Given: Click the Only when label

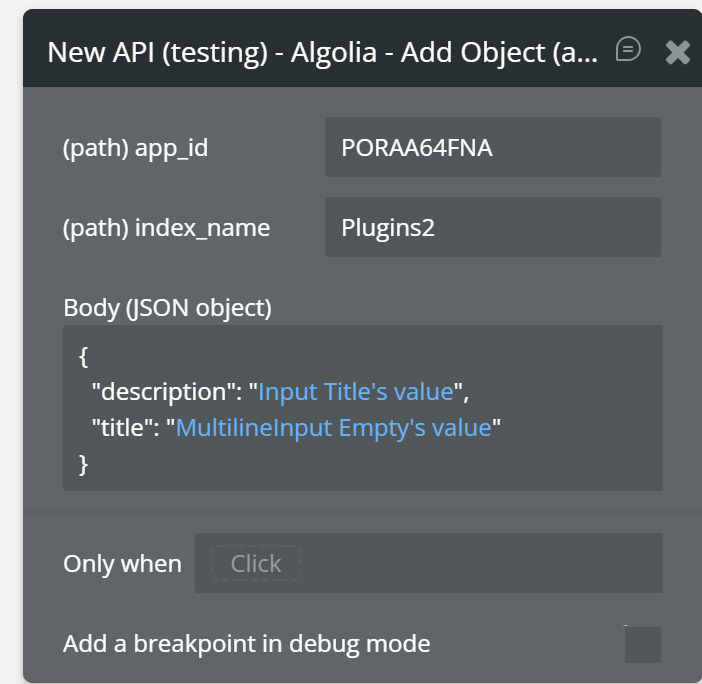Looking at the screenshot, I should [122, 564].
